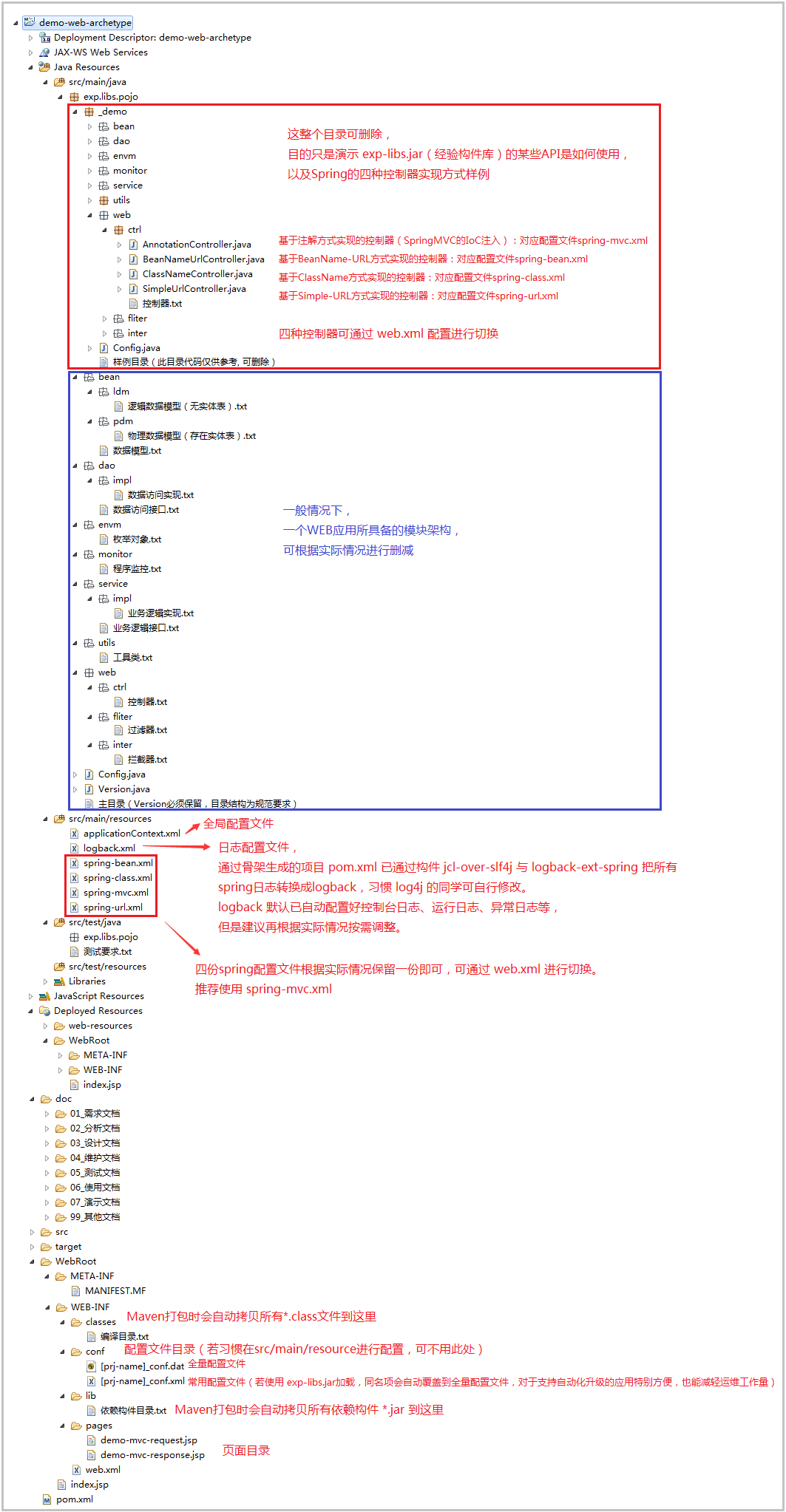Click the Version.java file icon
Image resolution: width=786 pixels, height=1512 pixels.
[x=89, y=789]
